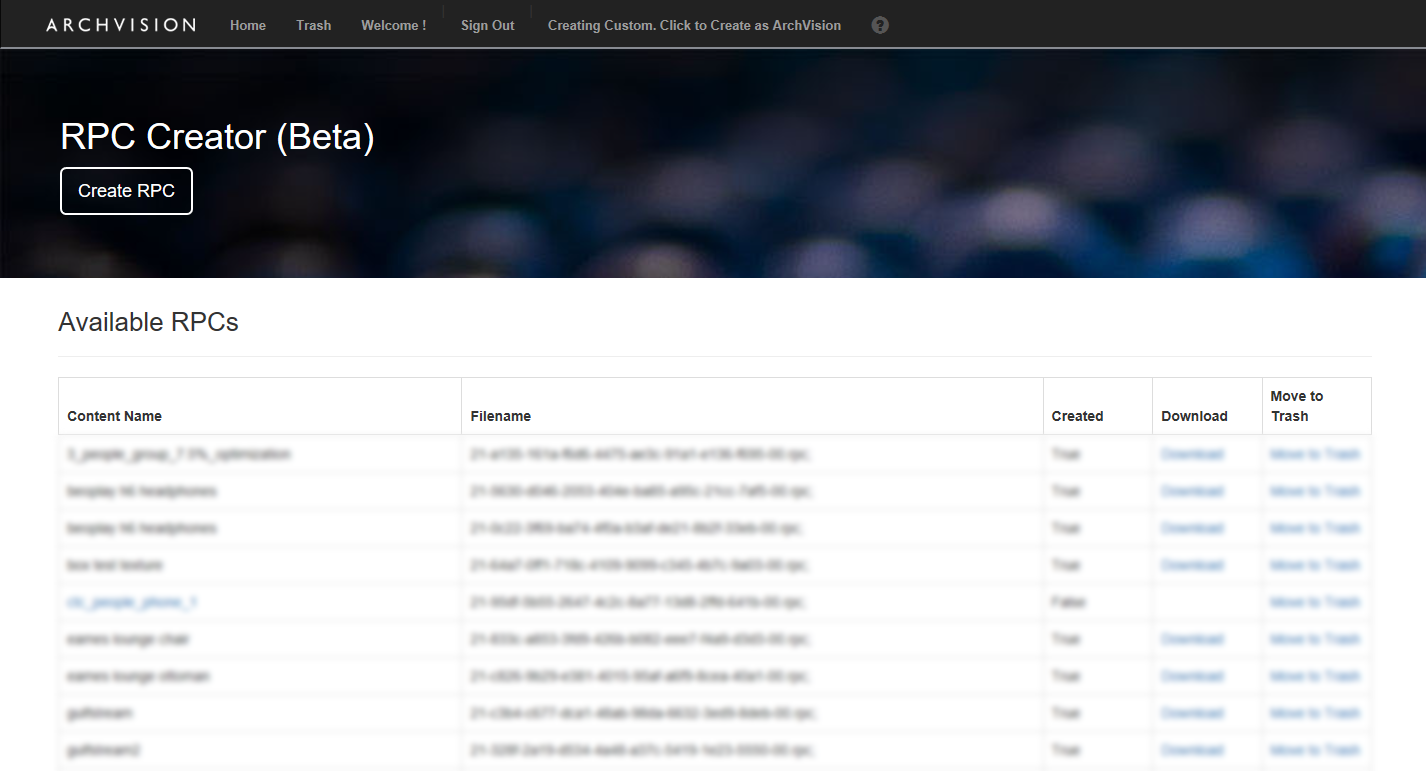1426x771 pixels.
Task: Click the Welcome ! menu item
Action: (393, 26)
